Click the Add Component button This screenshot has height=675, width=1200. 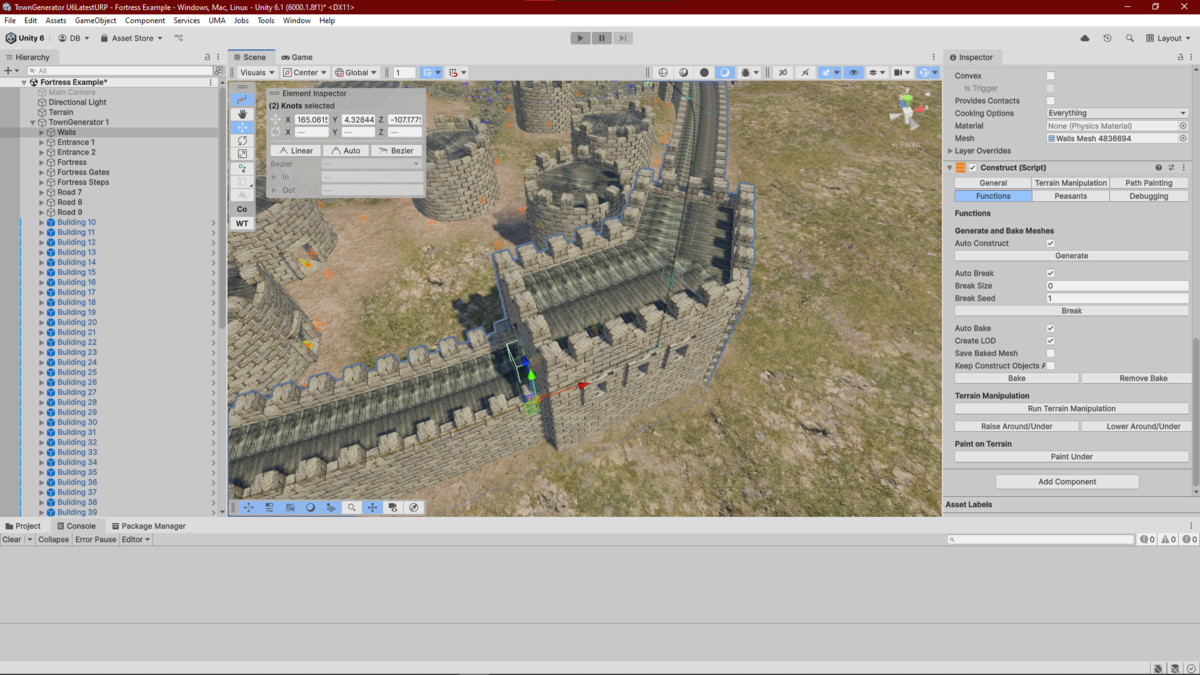[x=1067, y=482]
